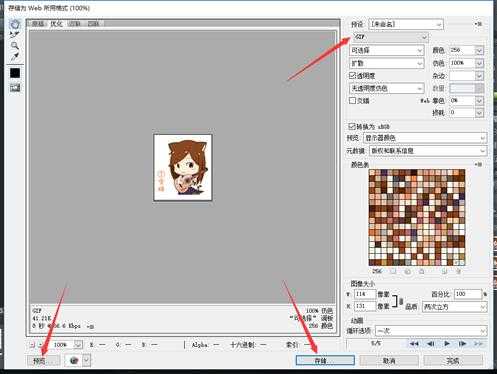Toggle the 透明度 transparency checkbox
Viewport: 497px width, 374px height.
[352, 75]
